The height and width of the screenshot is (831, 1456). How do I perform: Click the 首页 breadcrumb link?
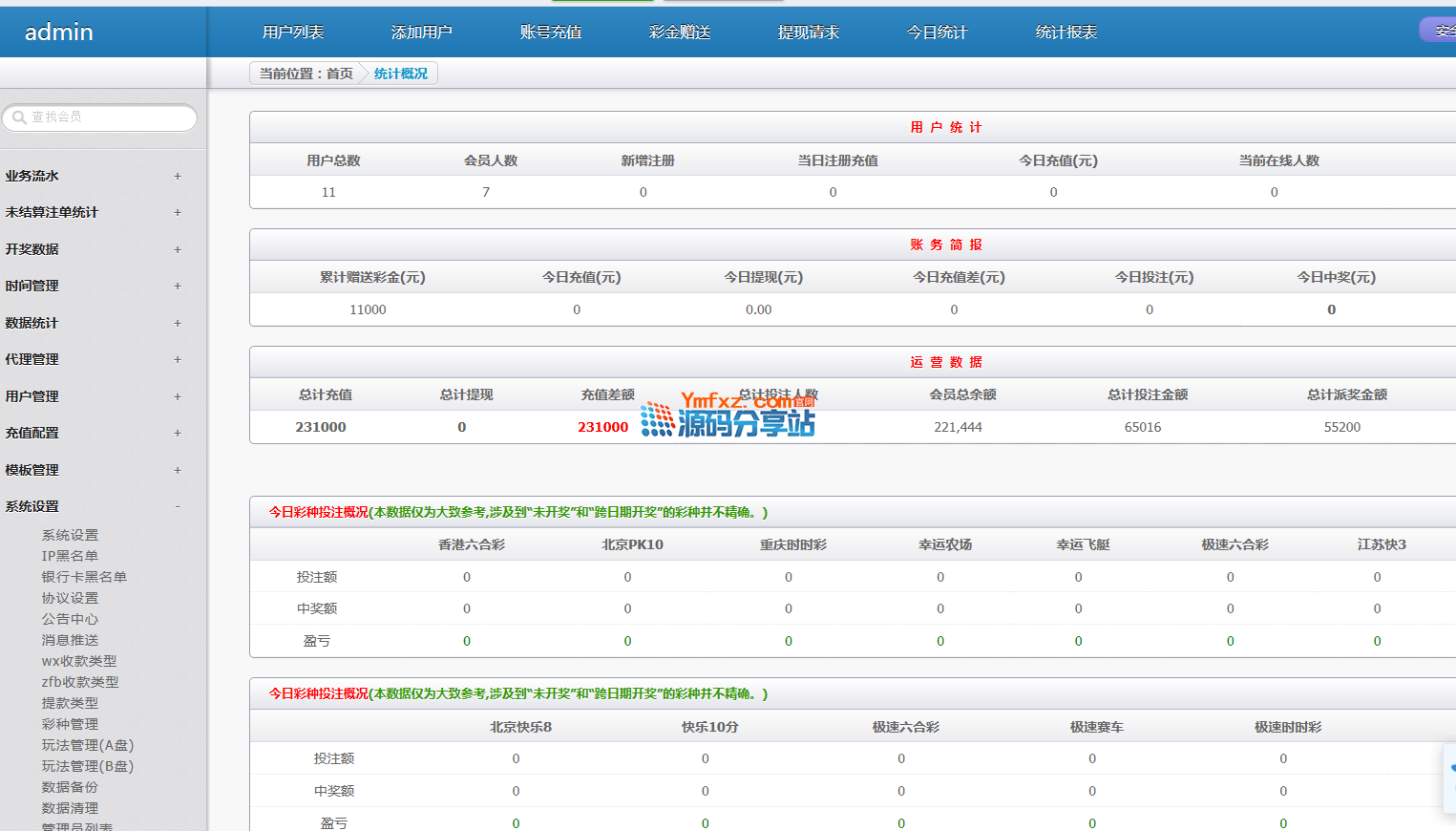point(340,74)
